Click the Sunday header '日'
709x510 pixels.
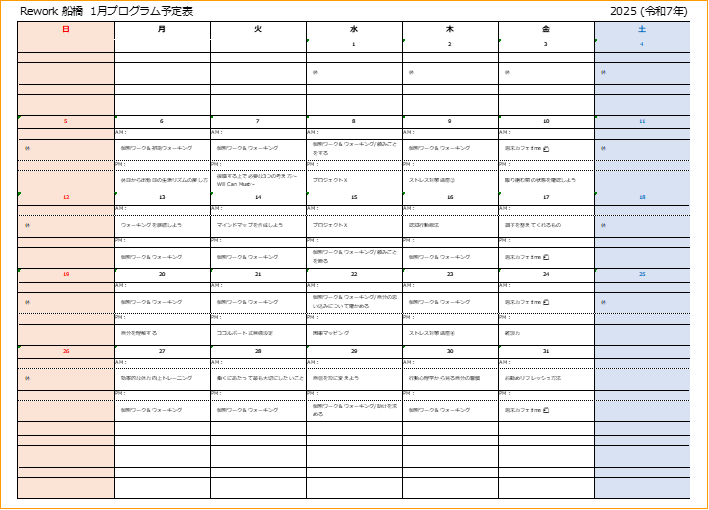(66, 29)
